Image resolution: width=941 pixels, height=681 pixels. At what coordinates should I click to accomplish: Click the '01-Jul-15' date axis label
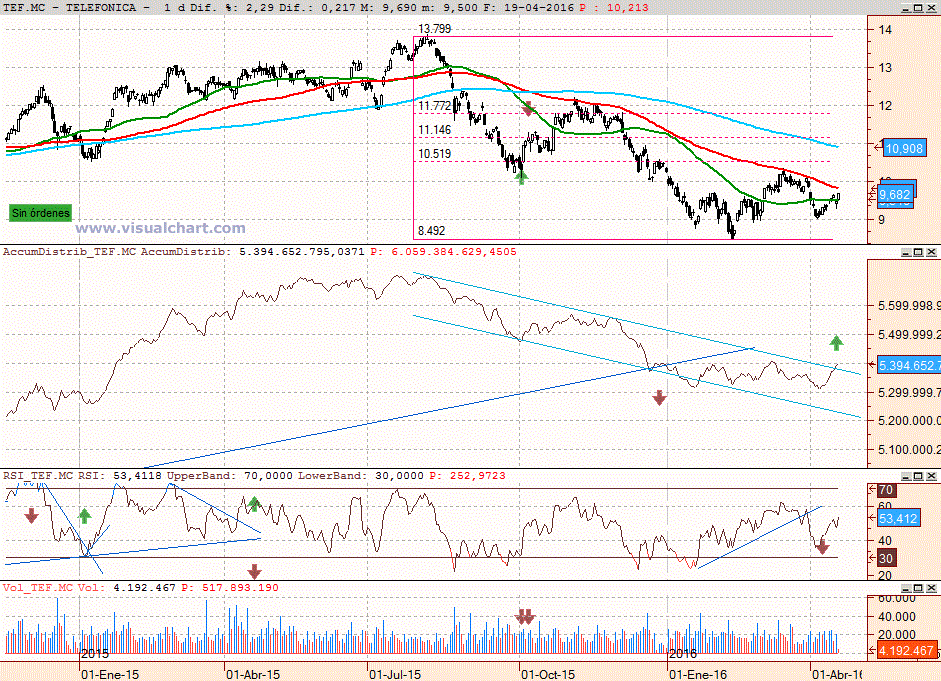click(x=395, y=674)
